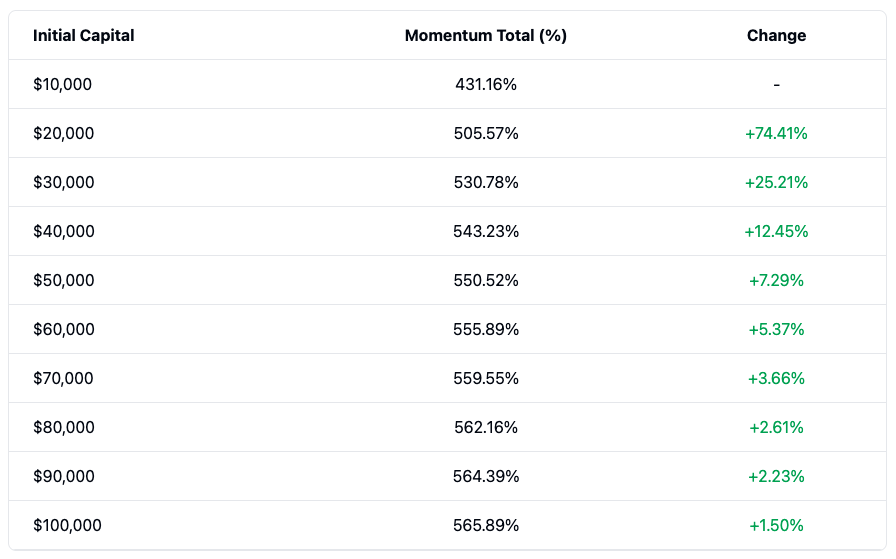Click the 530.78% momentum total value
The image size is (896, 559).
[x=486, y=183]
